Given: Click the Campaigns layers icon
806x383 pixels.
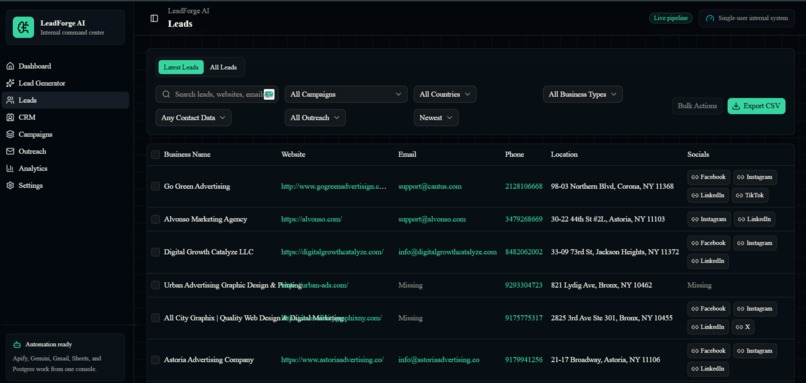Looking at the screenshot, I should tap(10, 134).
